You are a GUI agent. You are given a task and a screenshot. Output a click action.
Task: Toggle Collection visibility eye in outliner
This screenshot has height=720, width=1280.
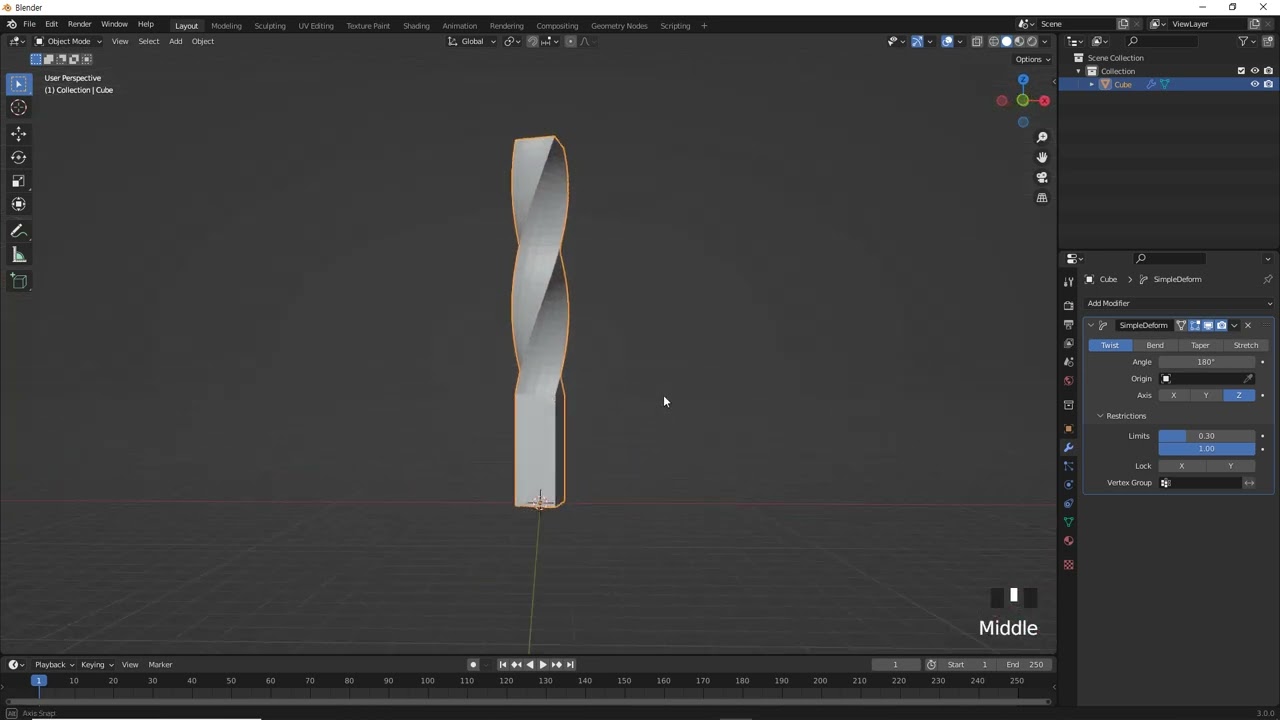point(1255,71)
